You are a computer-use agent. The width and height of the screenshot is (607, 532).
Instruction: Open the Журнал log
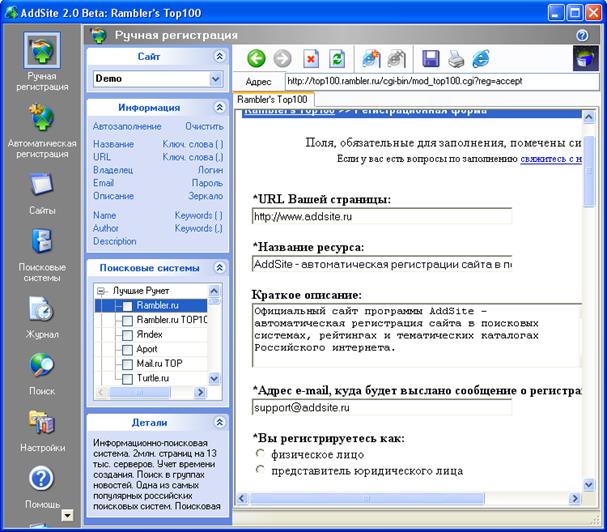(x=42, y=317)
